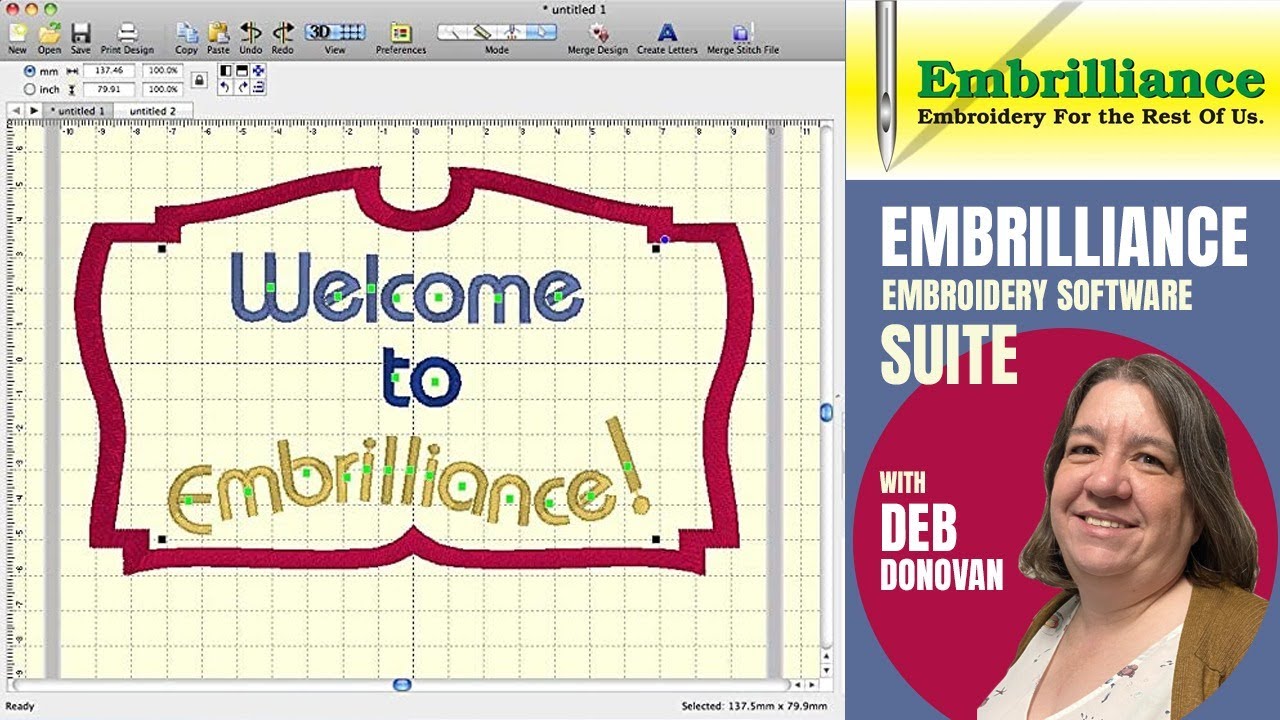This screenshot has width=1280, height=720.
Task: Click the View toolbar label
Action: coord(335,50)
